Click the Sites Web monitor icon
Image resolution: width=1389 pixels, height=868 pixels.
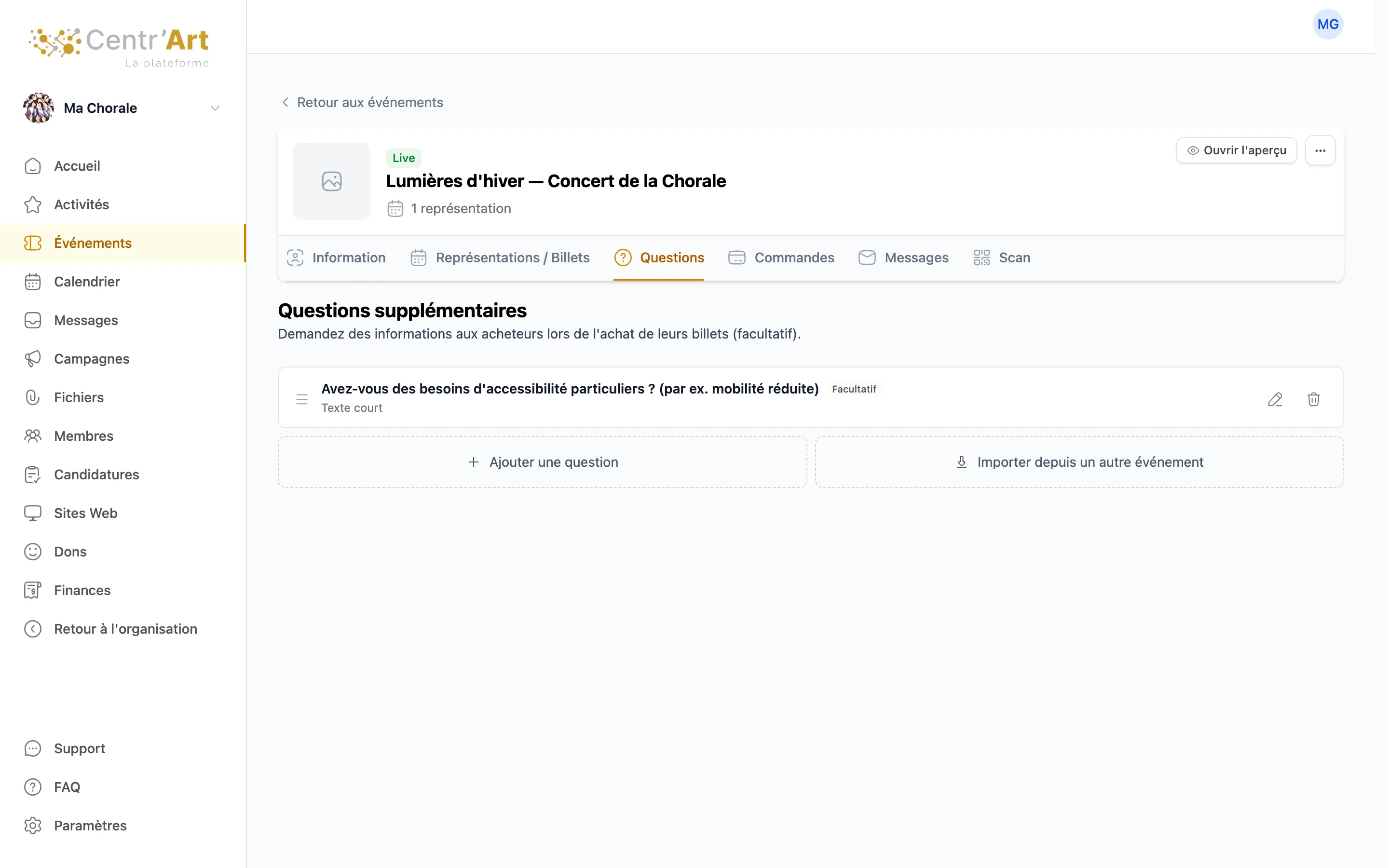pyautogui.click(x=33, y=513)
